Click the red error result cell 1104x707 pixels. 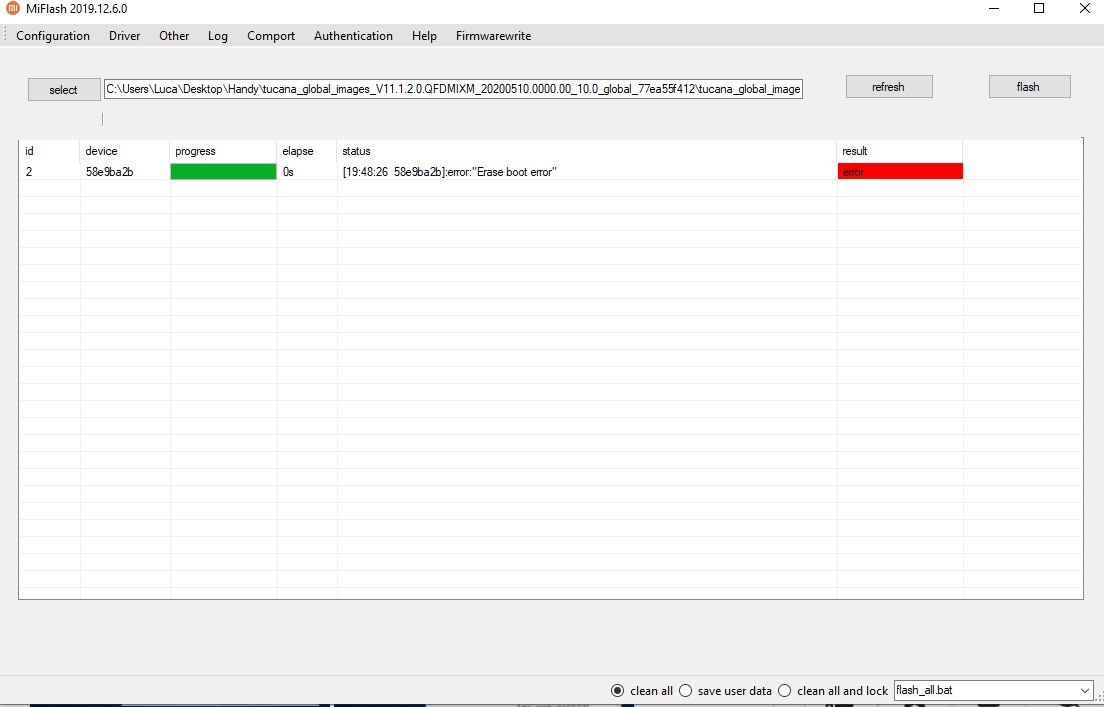pyautogui.click(x=900, y=172)
